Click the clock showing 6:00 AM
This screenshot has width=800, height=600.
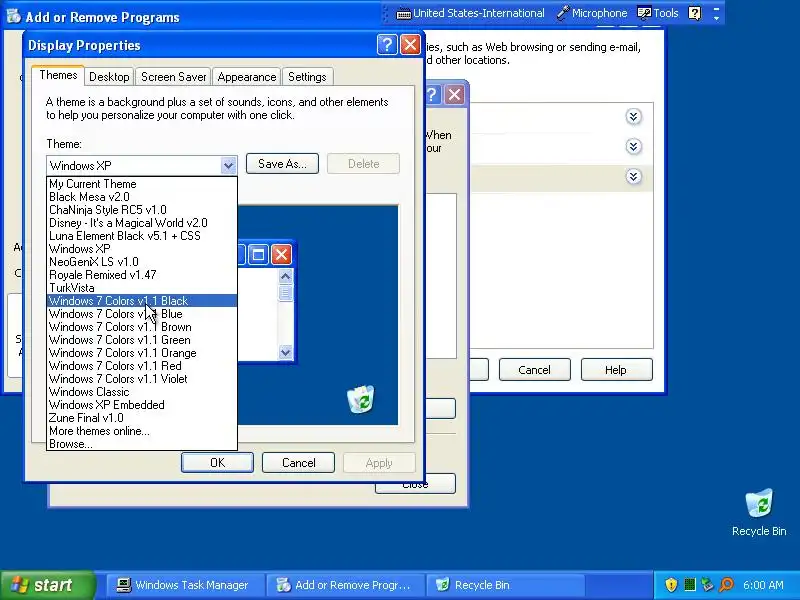coord(763,585)
